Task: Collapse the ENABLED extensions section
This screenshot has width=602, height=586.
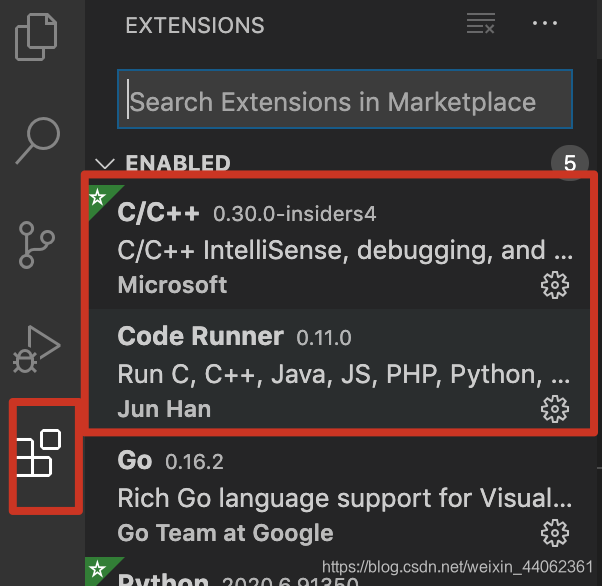Action: [103, 163]
